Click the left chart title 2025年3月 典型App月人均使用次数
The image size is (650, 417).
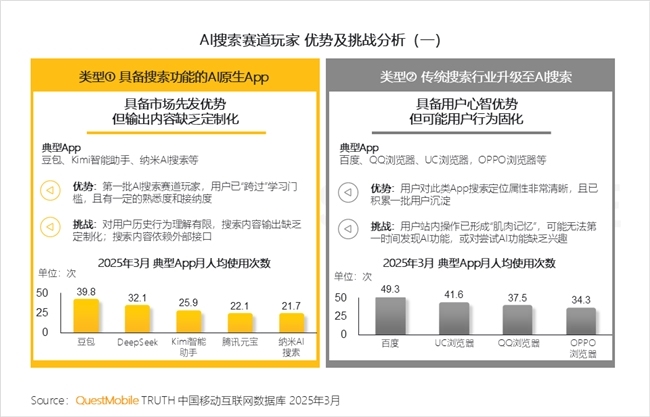[x=184, y=263]
